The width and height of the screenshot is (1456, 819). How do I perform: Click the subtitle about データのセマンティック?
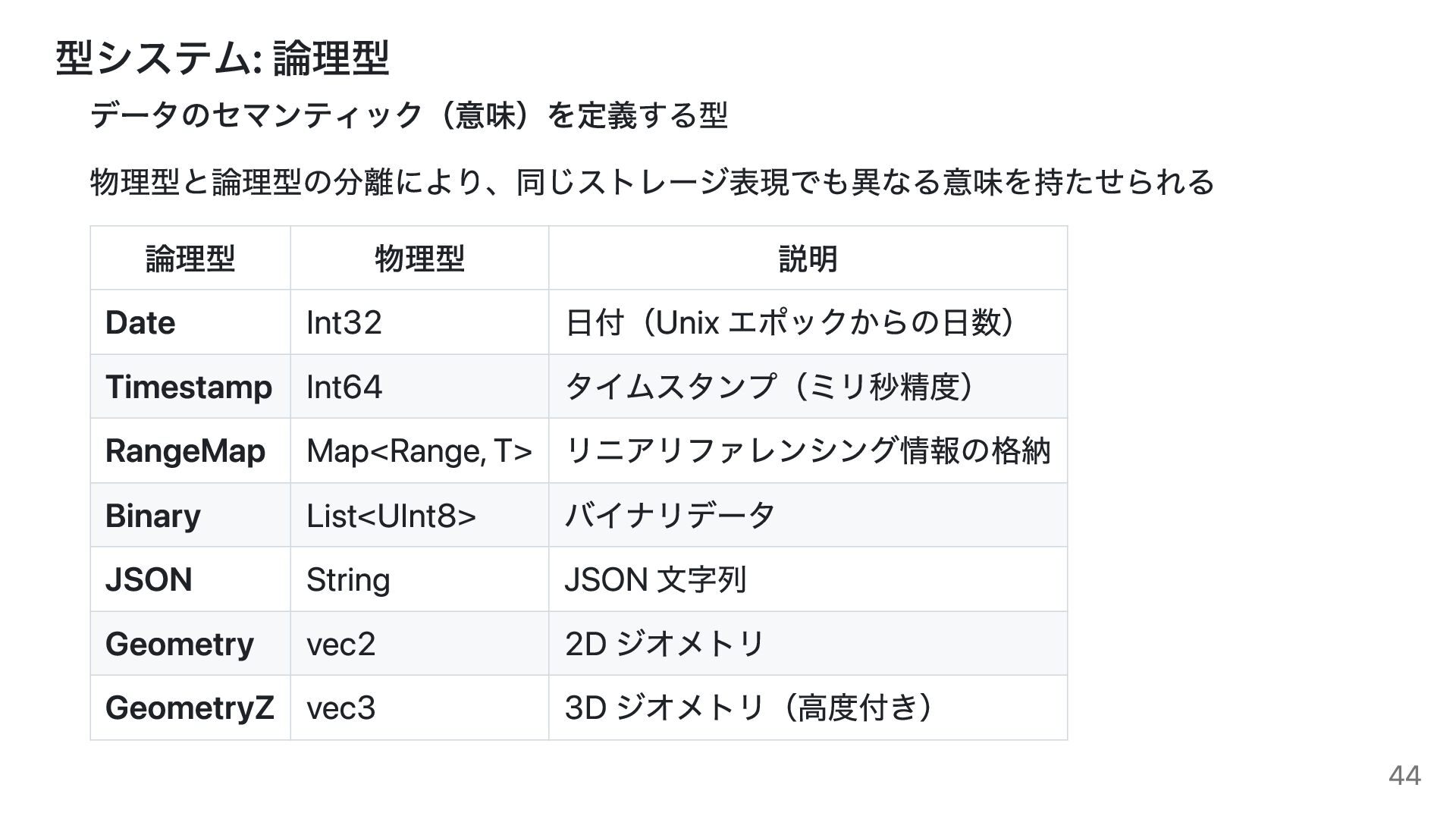[x=409, y=116]
